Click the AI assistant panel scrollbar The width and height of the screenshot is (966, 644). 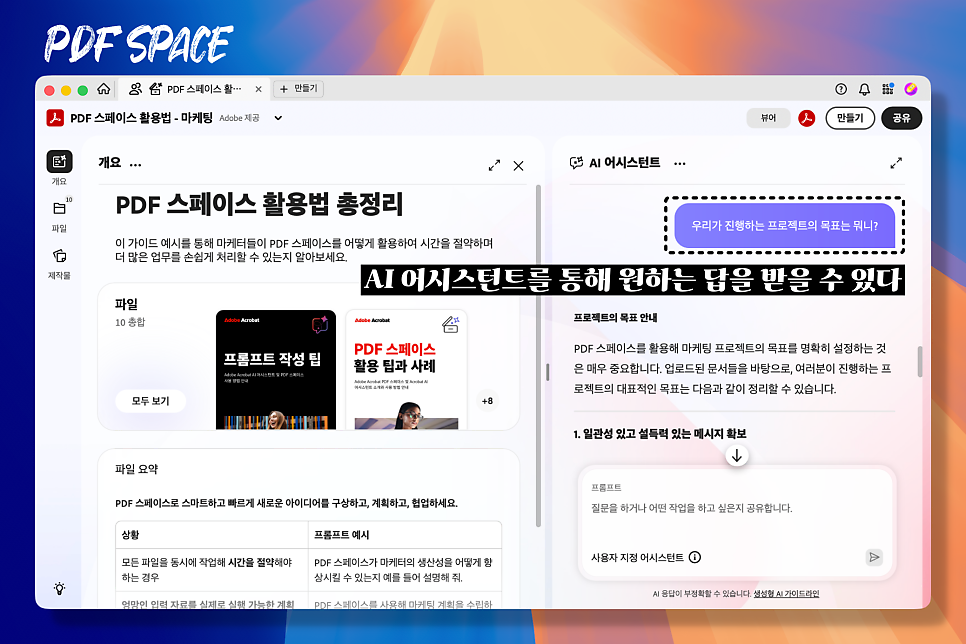pyautogui.click(x=920, y=361)
